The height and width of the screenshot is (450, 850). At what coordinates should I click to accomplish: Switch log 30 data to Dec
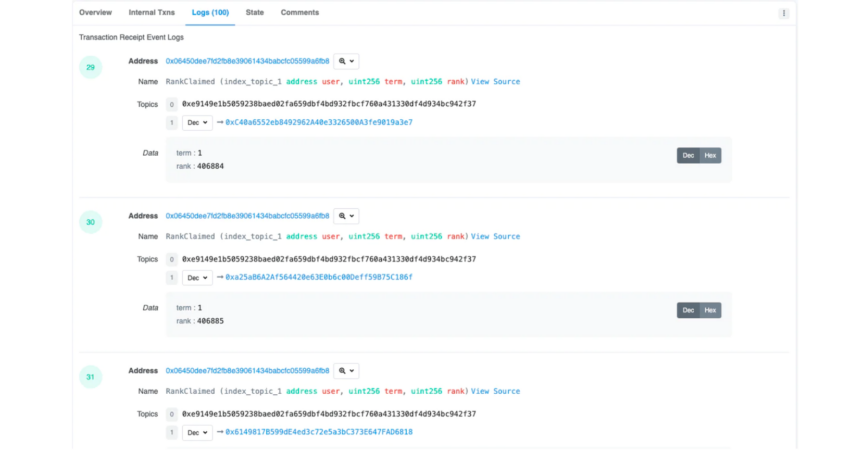click(x=688, y=310)
